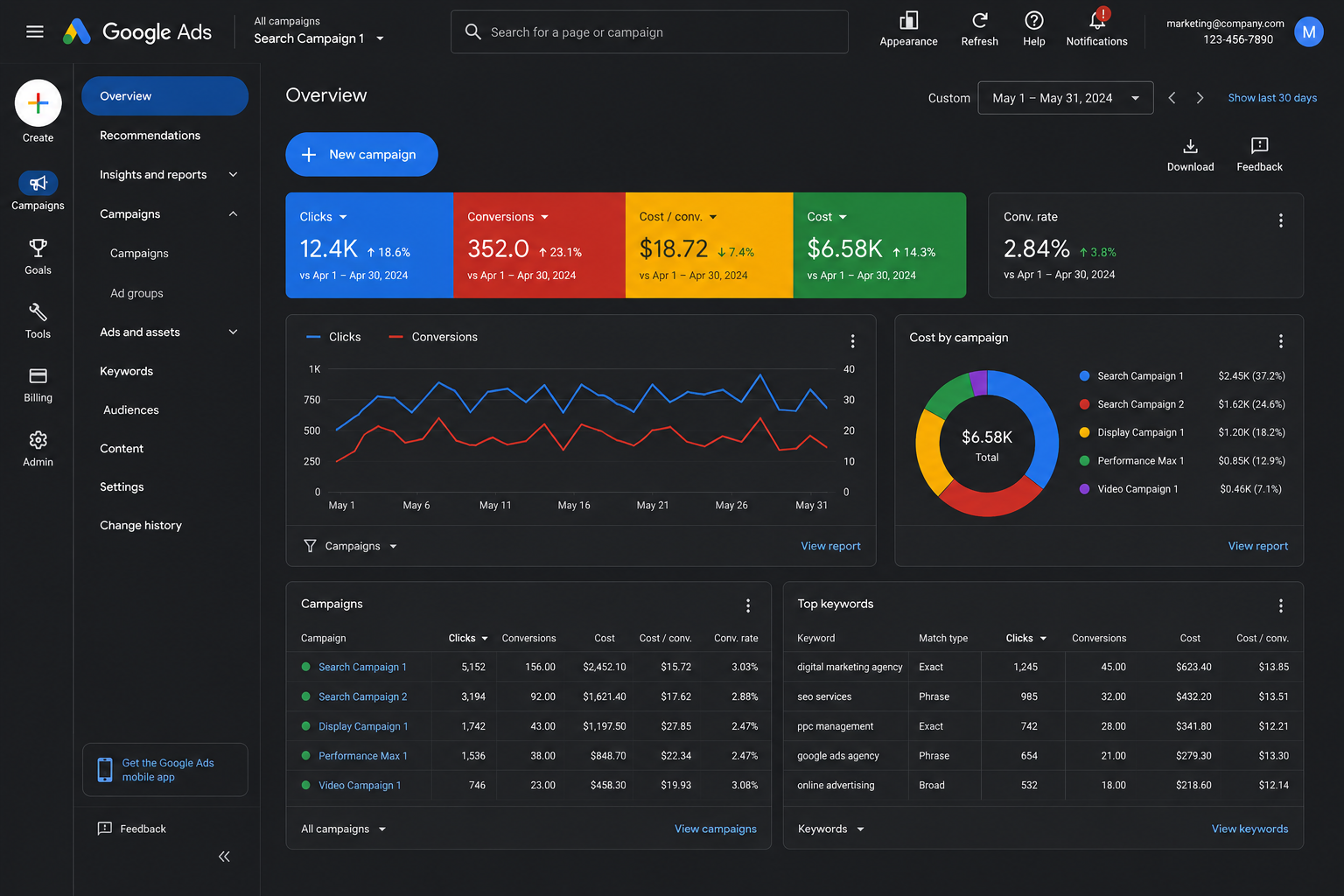1344x896 pixels.
Task: Click the search for page or campaign field
Action: pos(649,32)
